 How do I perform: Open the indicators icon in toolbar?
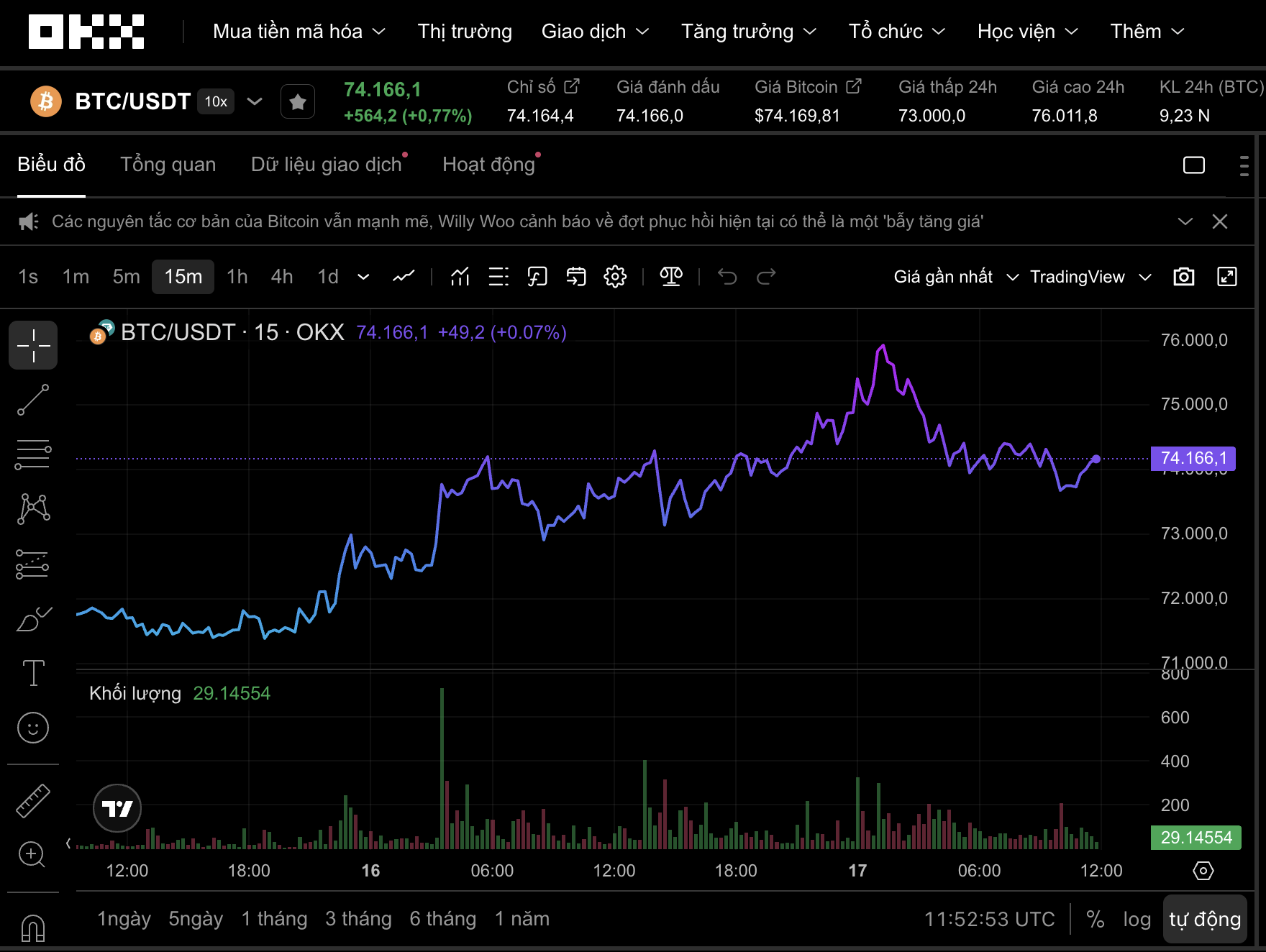click(460, 277)
